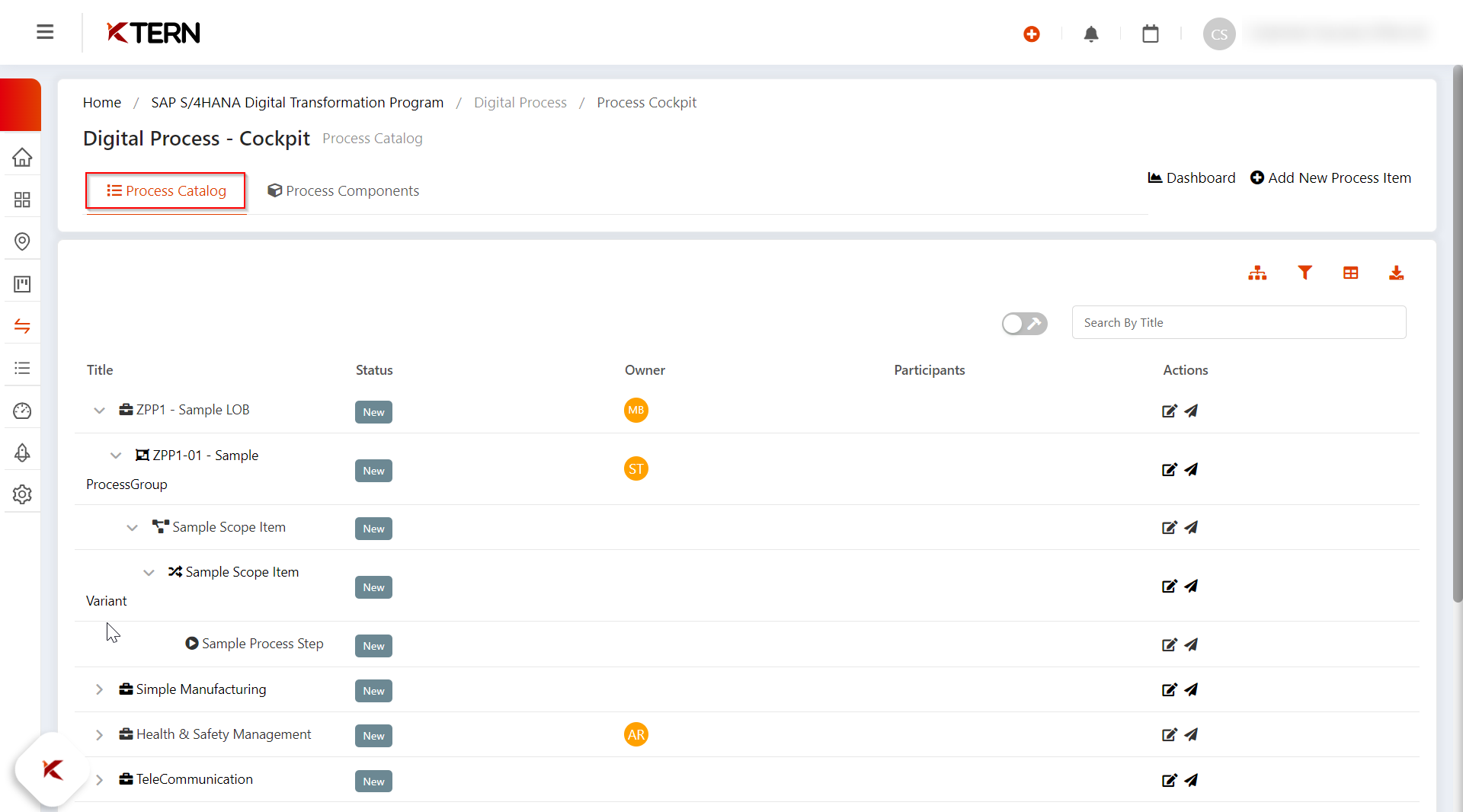Open the sidebar list icon
1463x812 pixels.
(22, 369)
